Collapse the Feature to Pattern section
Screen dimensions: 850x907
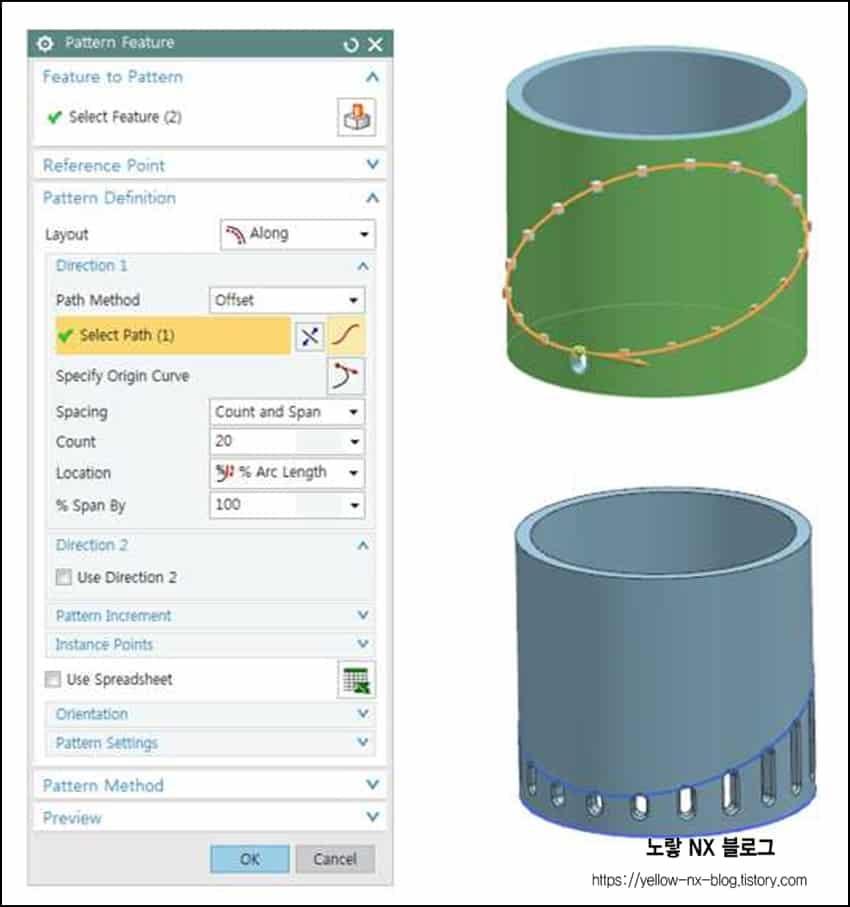[373, 77]
